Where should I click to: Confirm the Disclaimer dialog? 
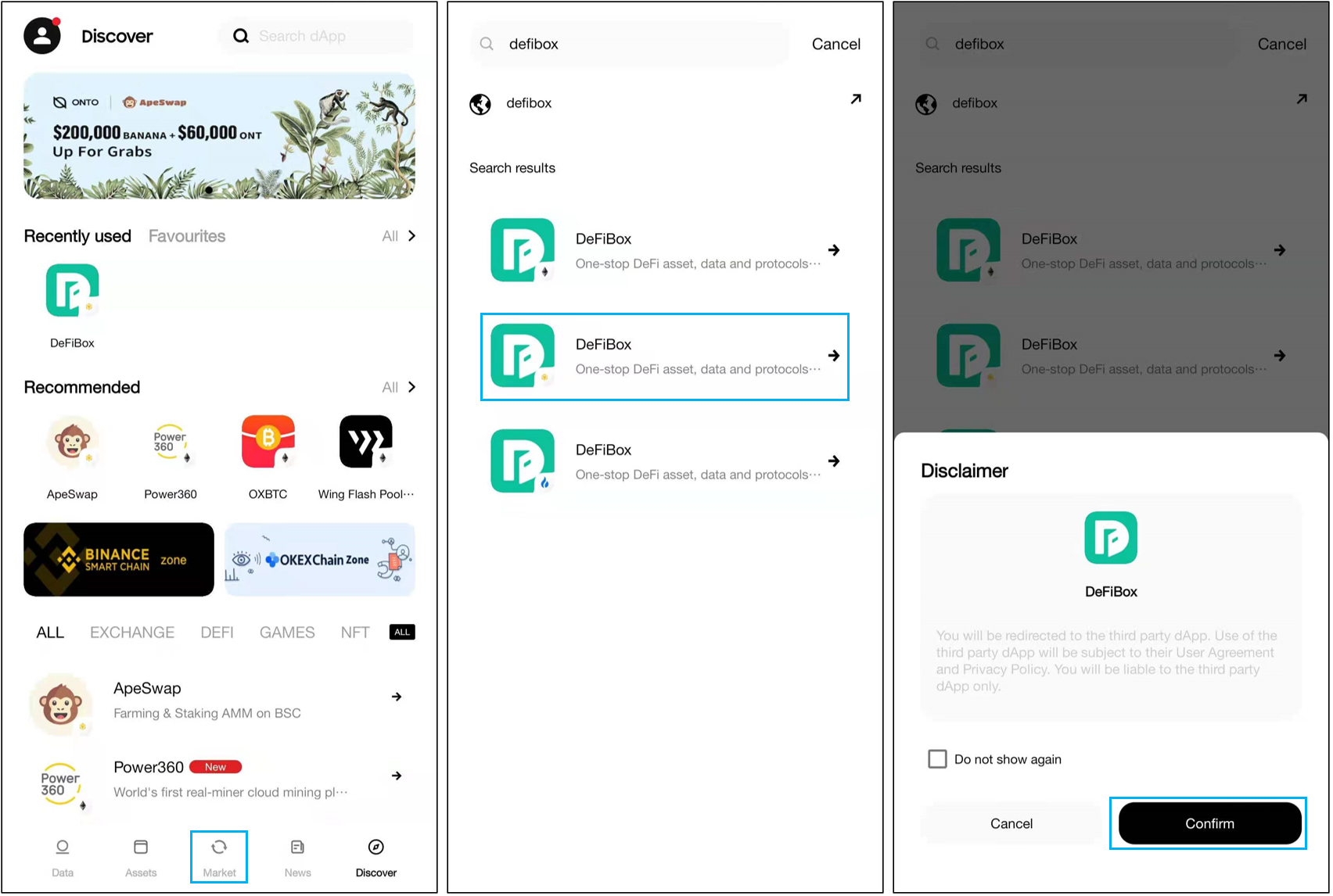coord(1209,823)
